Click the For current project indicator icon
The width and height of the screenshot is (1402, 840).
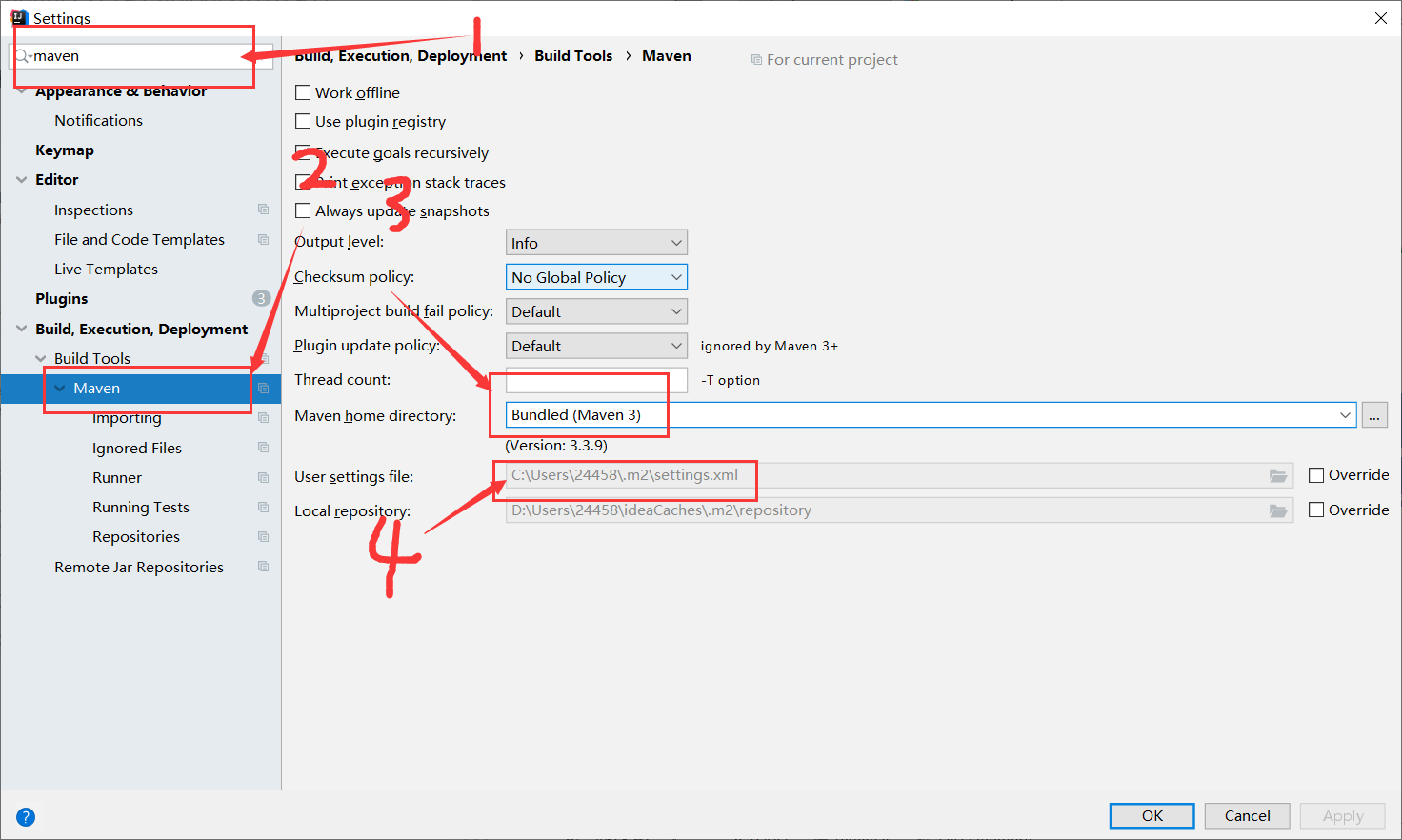click(x=756, y=59)
